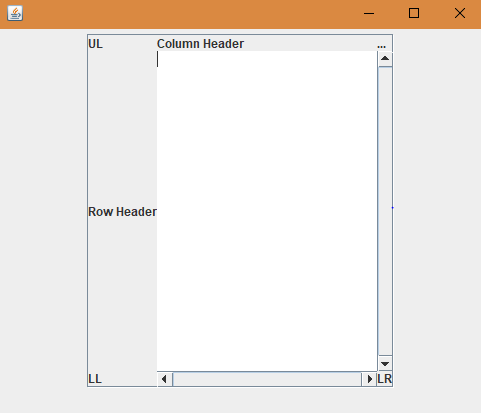Click the horizontal scrollbar right arrow
This screenshot has width=481, height=413.
pos(369,379)
